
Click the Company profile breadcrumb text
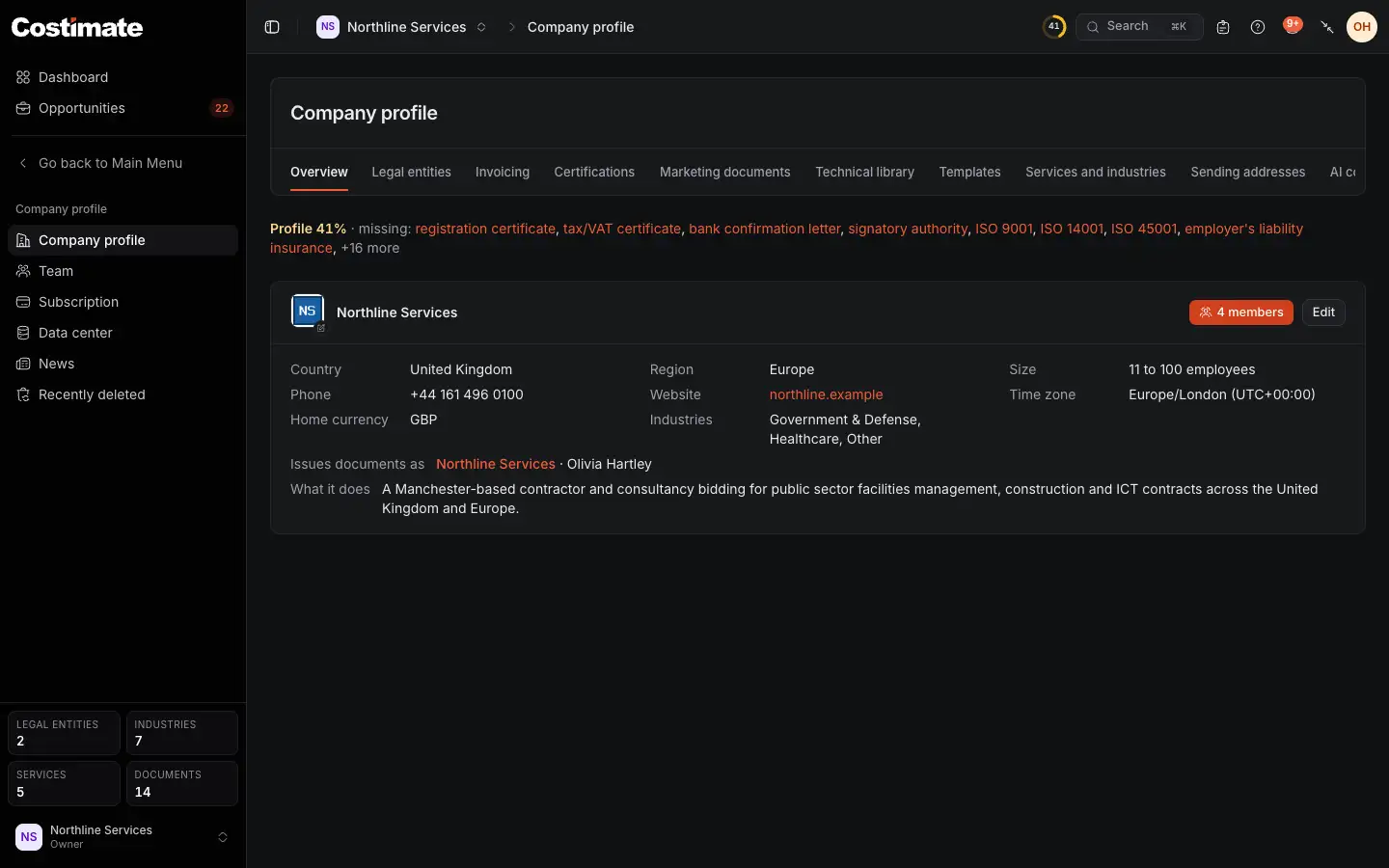click(581, 27)
